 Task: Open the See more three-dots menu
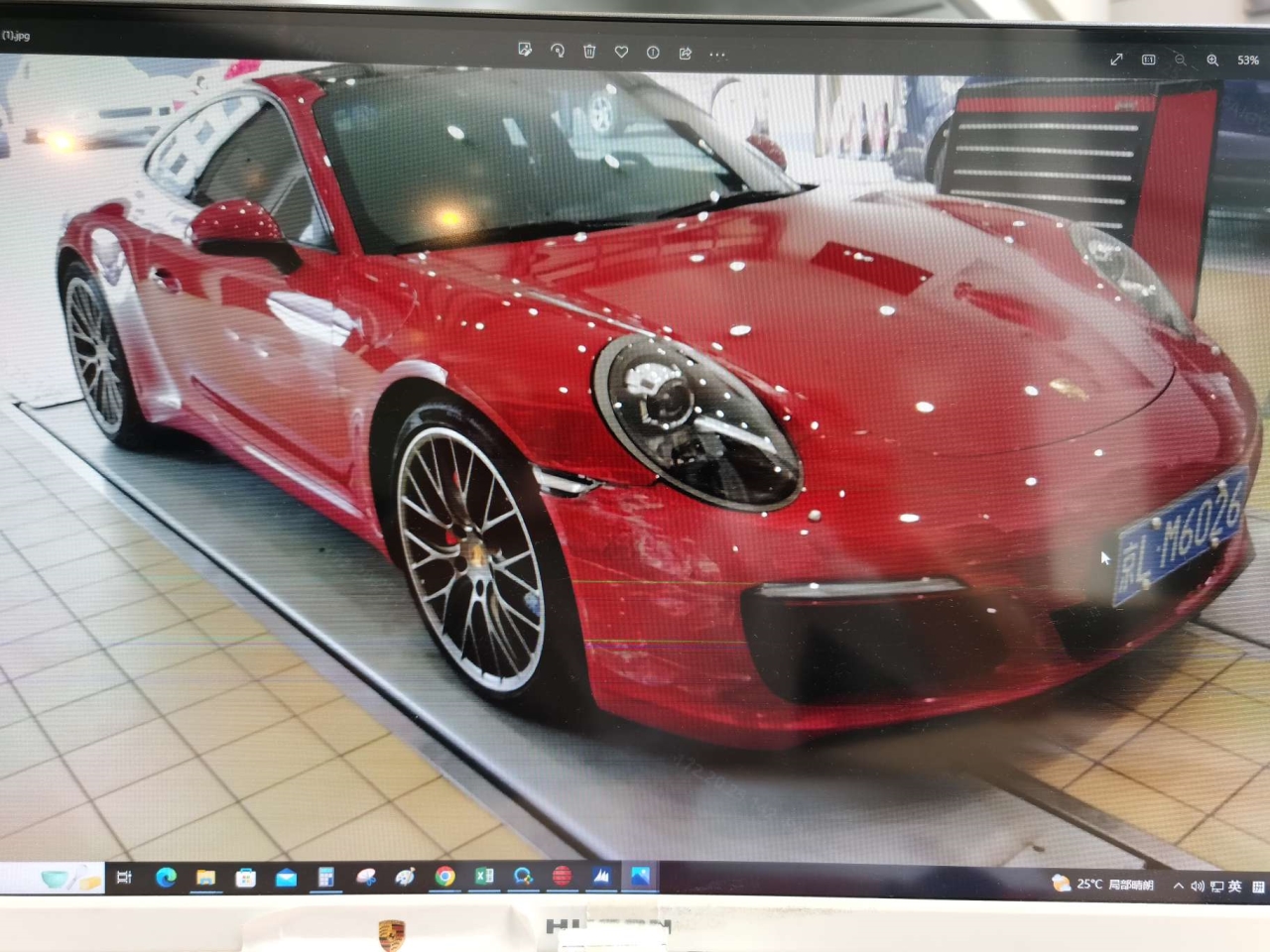[x=717, y=55]
